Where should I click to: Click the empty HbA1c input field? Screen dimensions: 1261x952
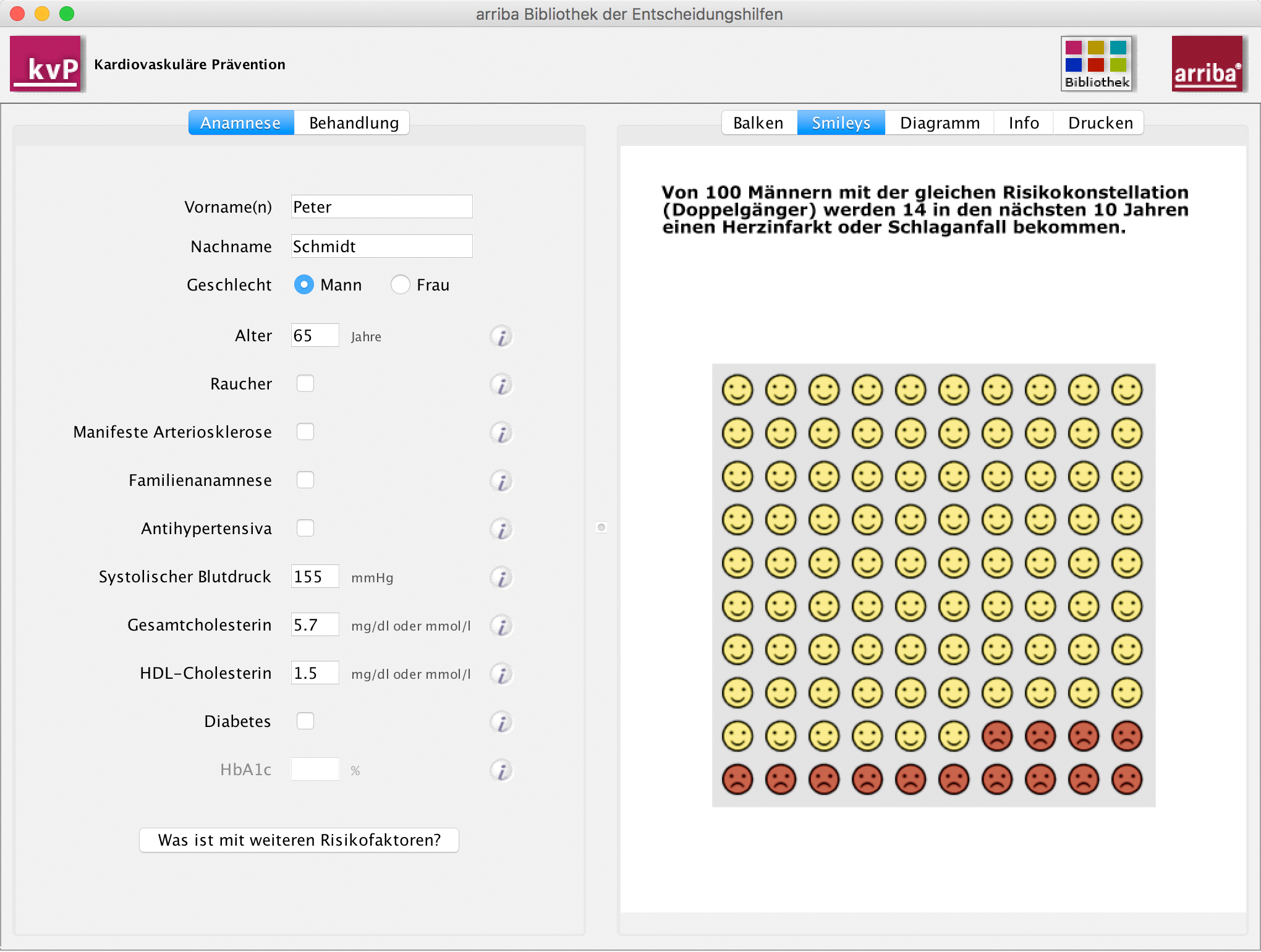[x=315, y=769]
